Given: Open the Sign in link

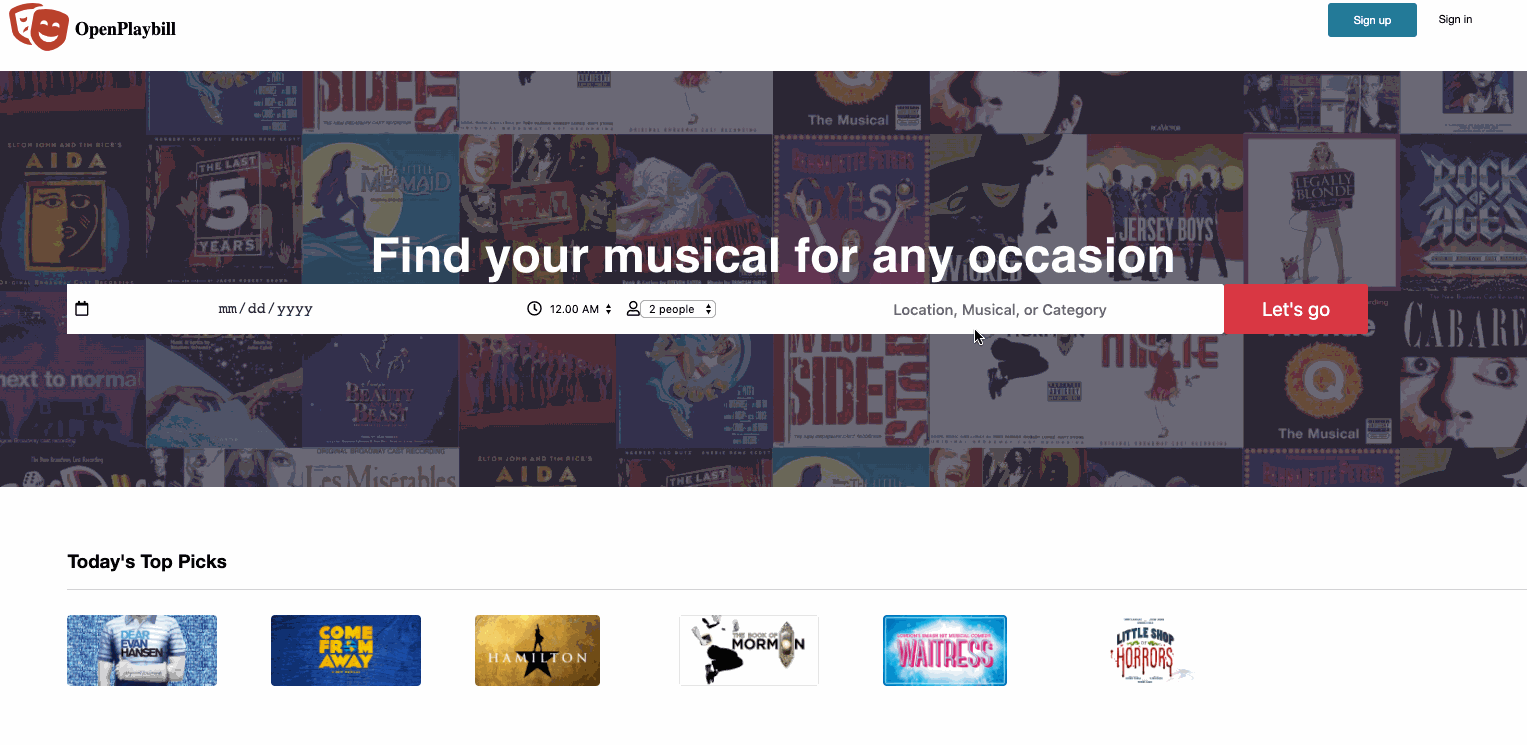Looking at the screenshot, I should 1455,19.
